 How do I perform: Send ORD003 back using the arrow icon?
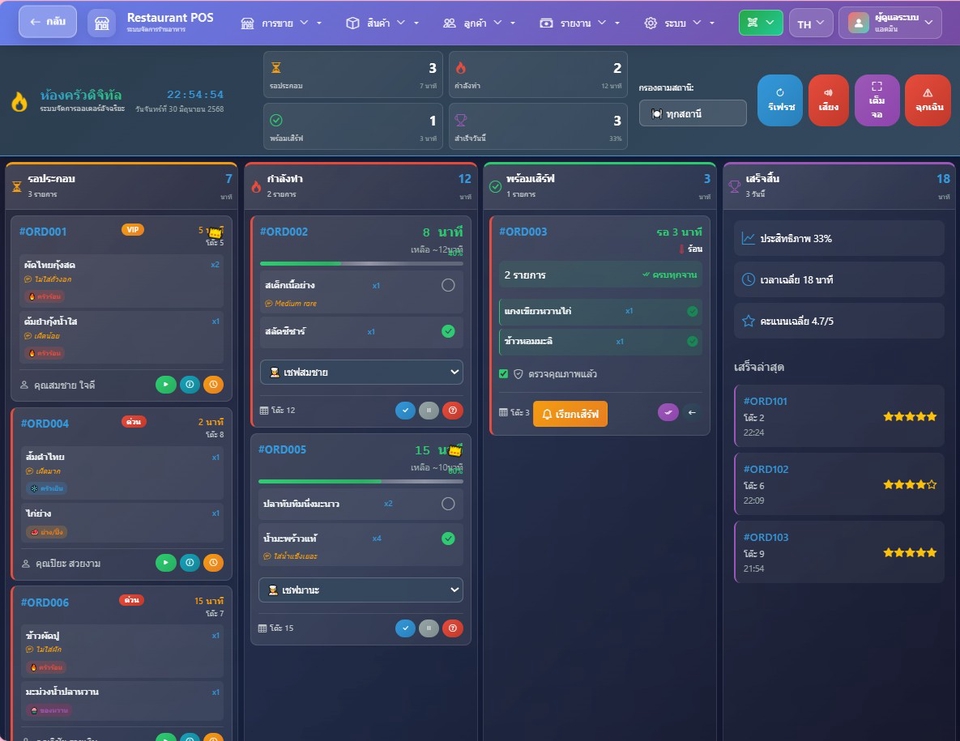click(x=692, y=412)
